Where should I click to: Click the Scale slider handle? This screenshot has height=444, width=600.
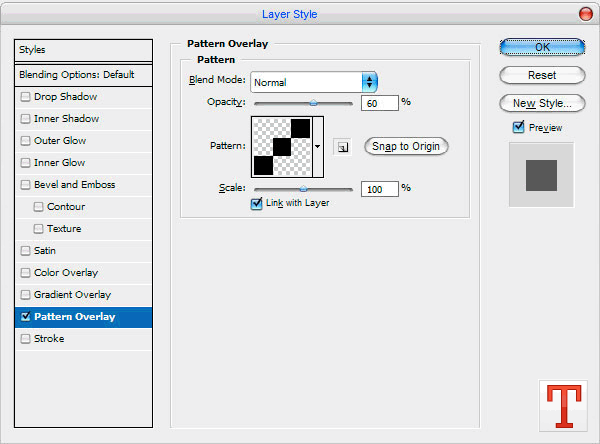coord(303,189)
